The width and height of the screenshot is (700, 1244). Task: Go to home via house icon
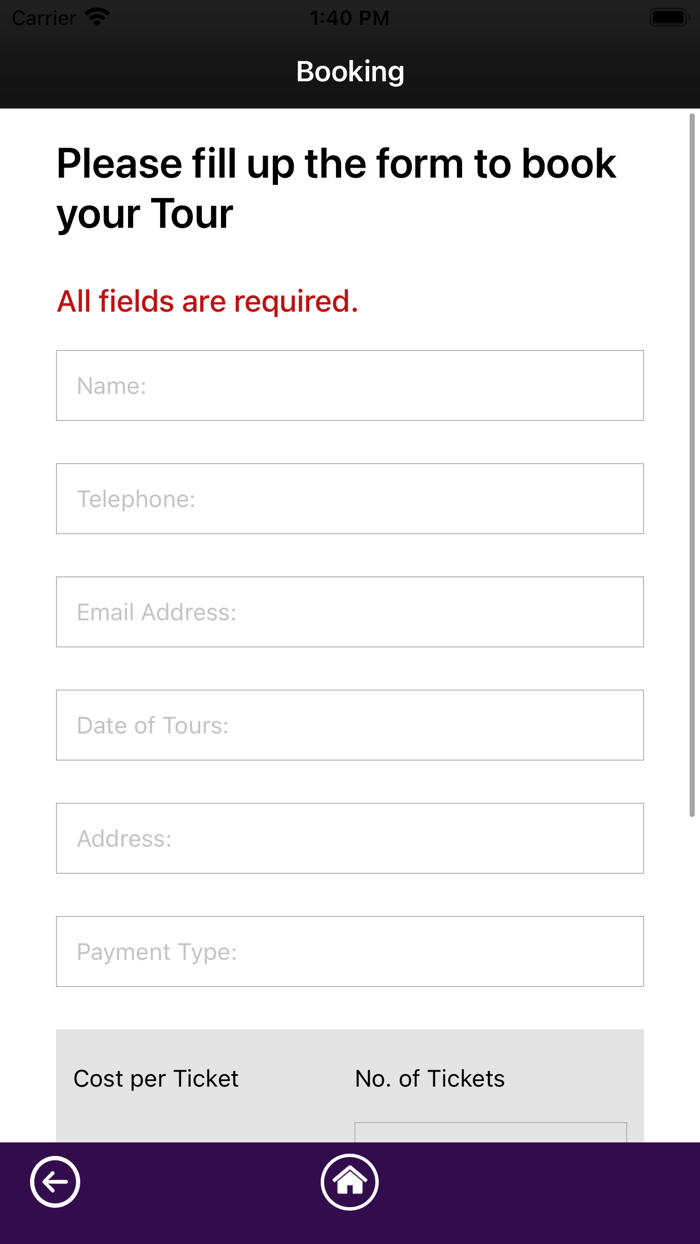[350, 1182]
